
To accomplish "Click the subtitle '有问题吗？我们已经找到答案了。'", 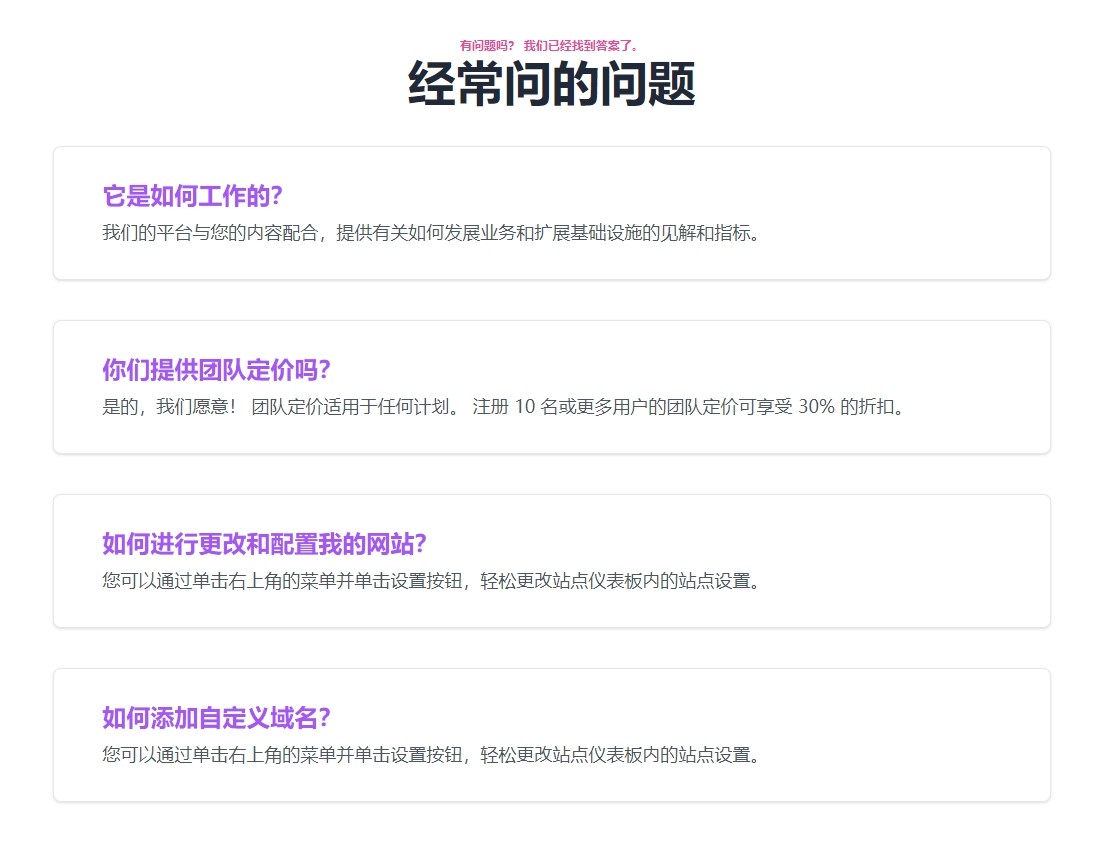I will tap(550, 46).
